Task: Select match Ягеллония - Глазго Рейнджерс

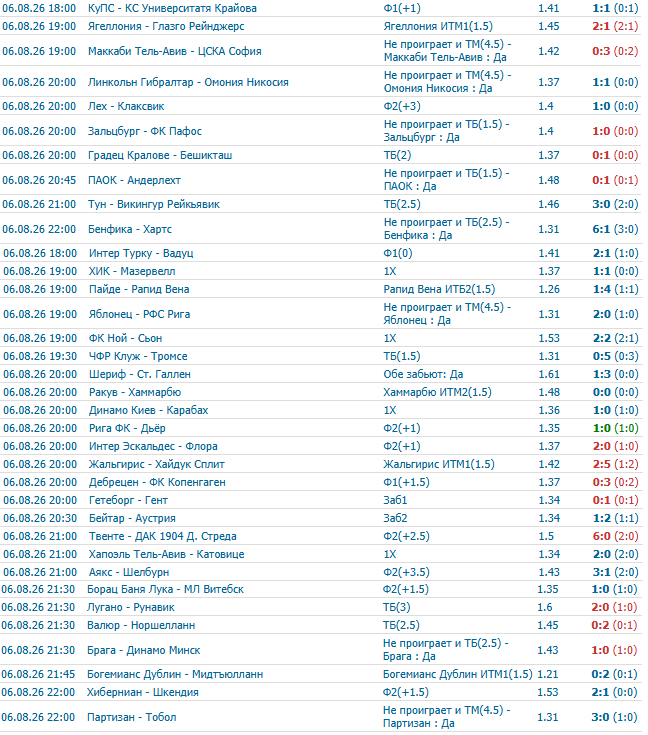Action: [x=166, y=26]
